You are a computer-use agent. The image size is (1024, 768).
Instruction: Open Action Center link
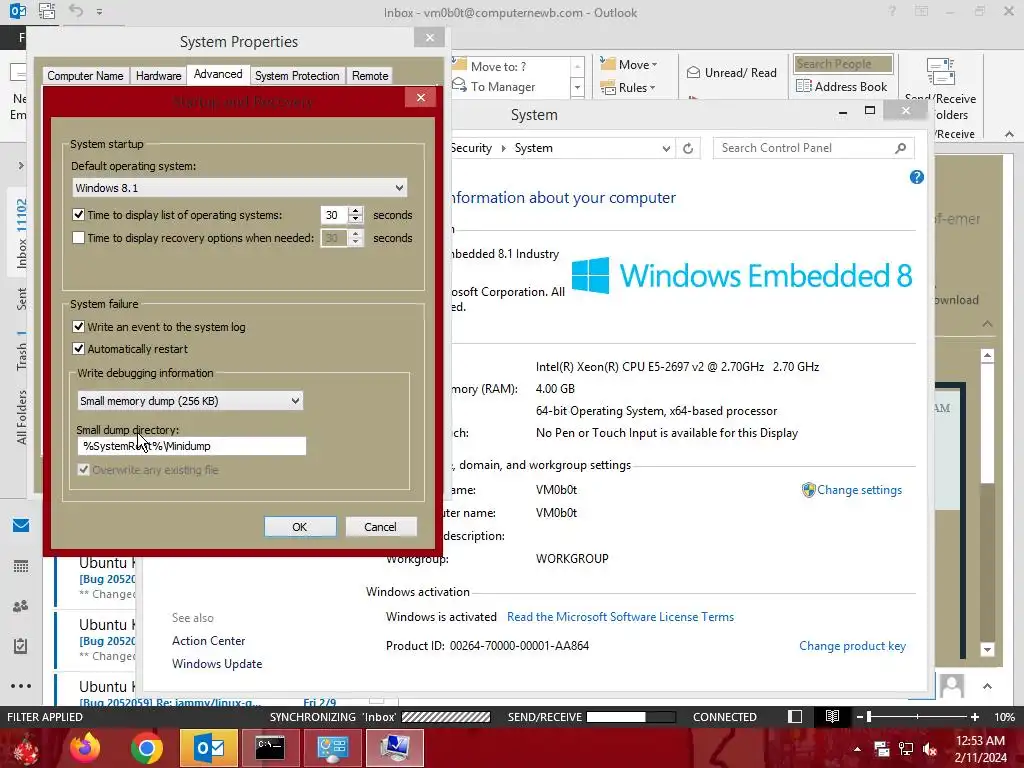click(x=208, y=641)
